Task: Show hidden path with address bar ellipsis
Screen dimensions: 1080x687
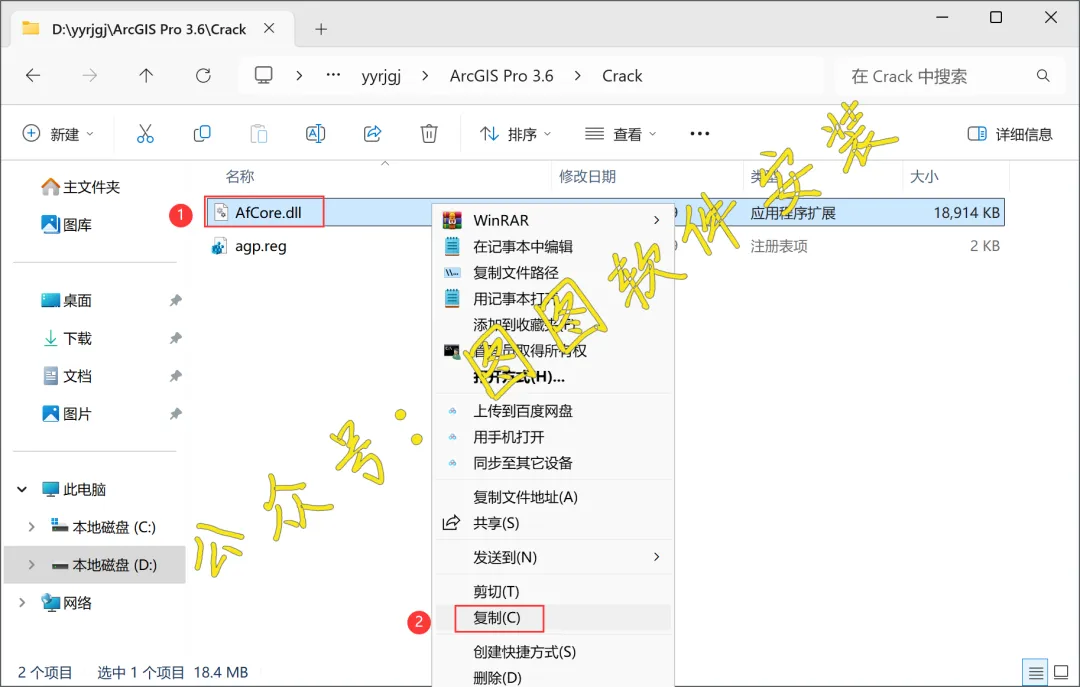Action: click(333, 74)
